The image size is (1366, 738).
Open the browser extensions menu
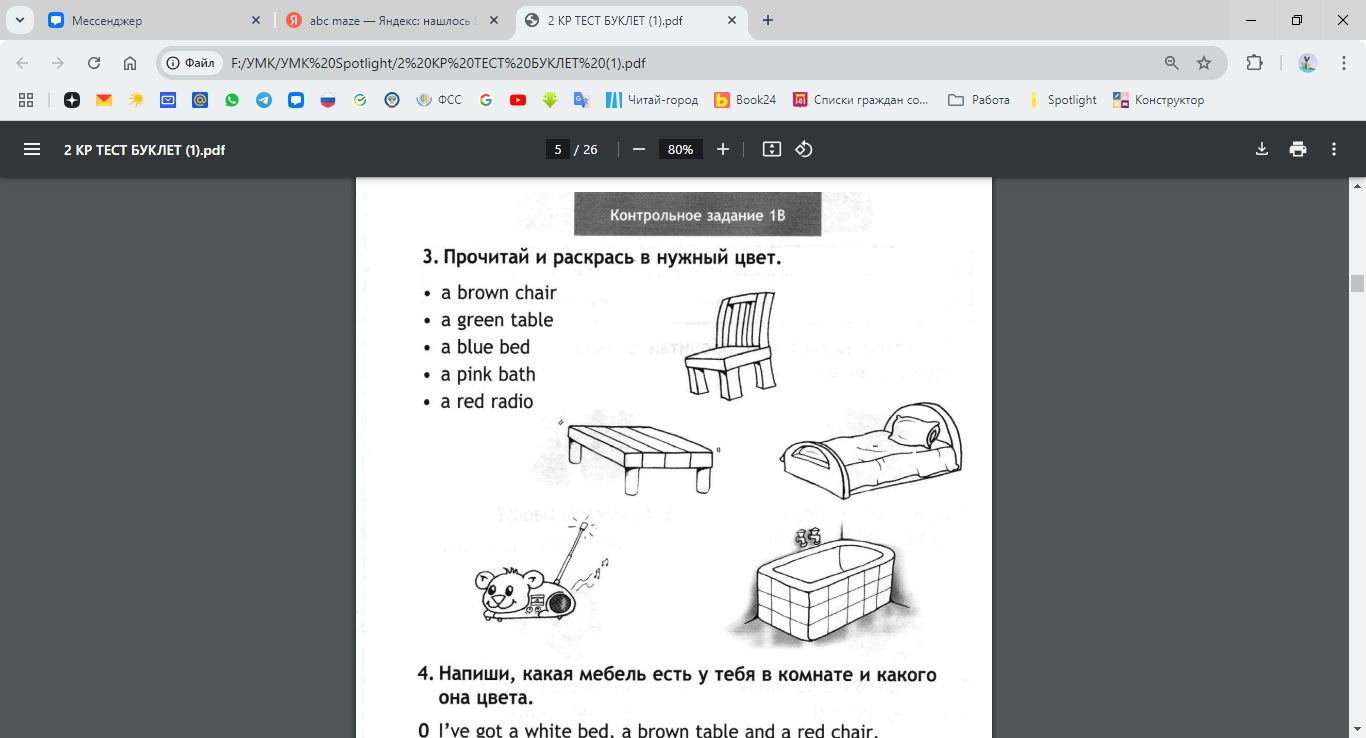pos(1254,63)
